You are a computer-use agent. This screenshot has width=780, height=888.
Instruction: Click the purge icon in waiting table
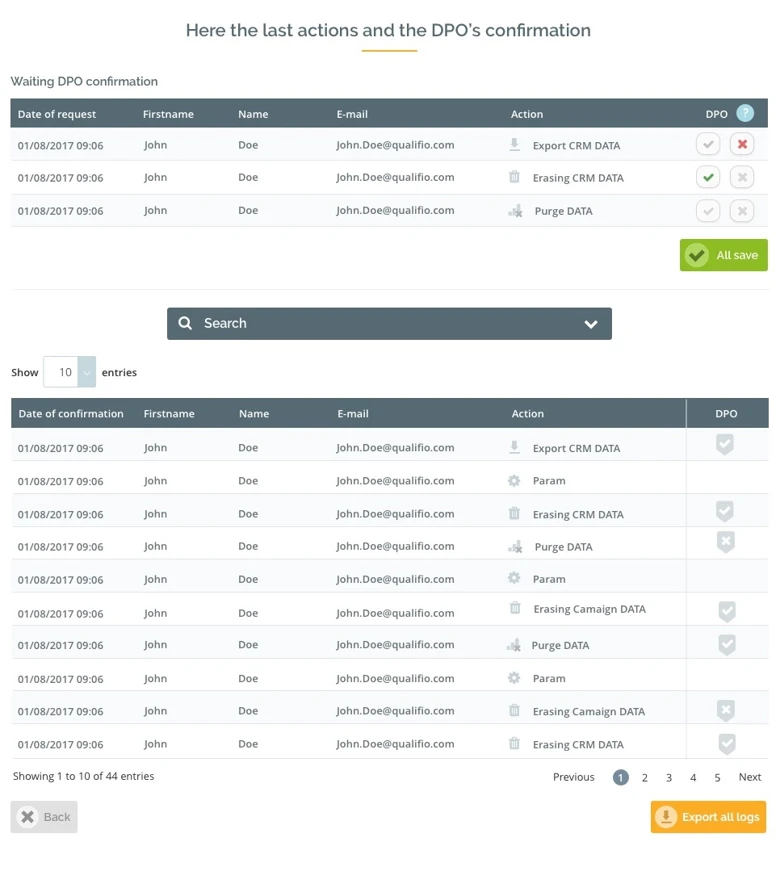(515, 211)
